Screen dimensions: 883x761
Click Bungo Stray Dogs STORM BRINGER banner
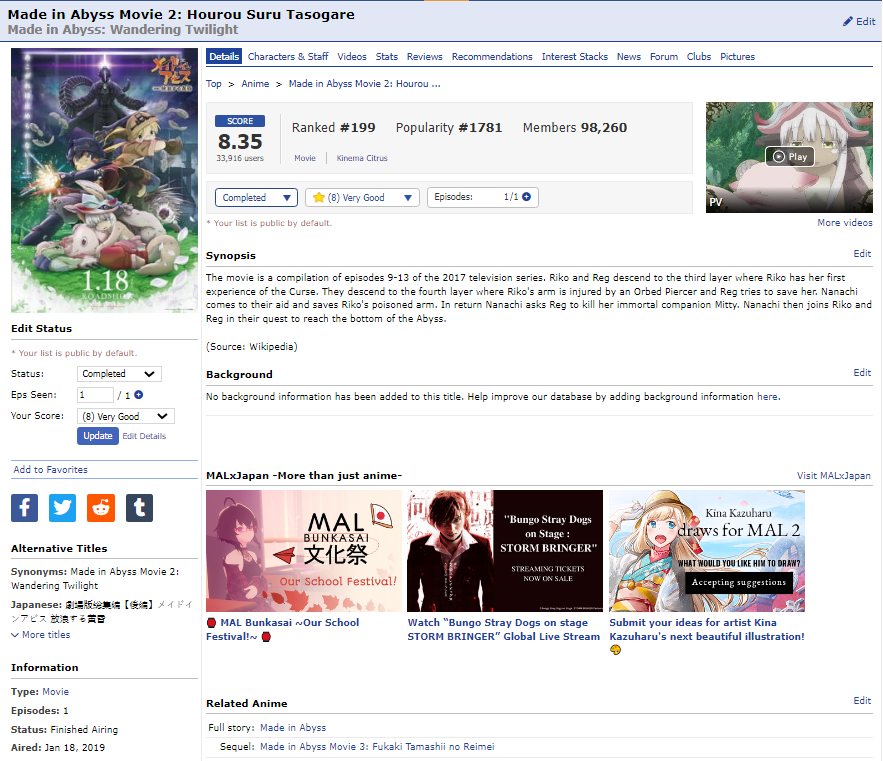[505, 551]
